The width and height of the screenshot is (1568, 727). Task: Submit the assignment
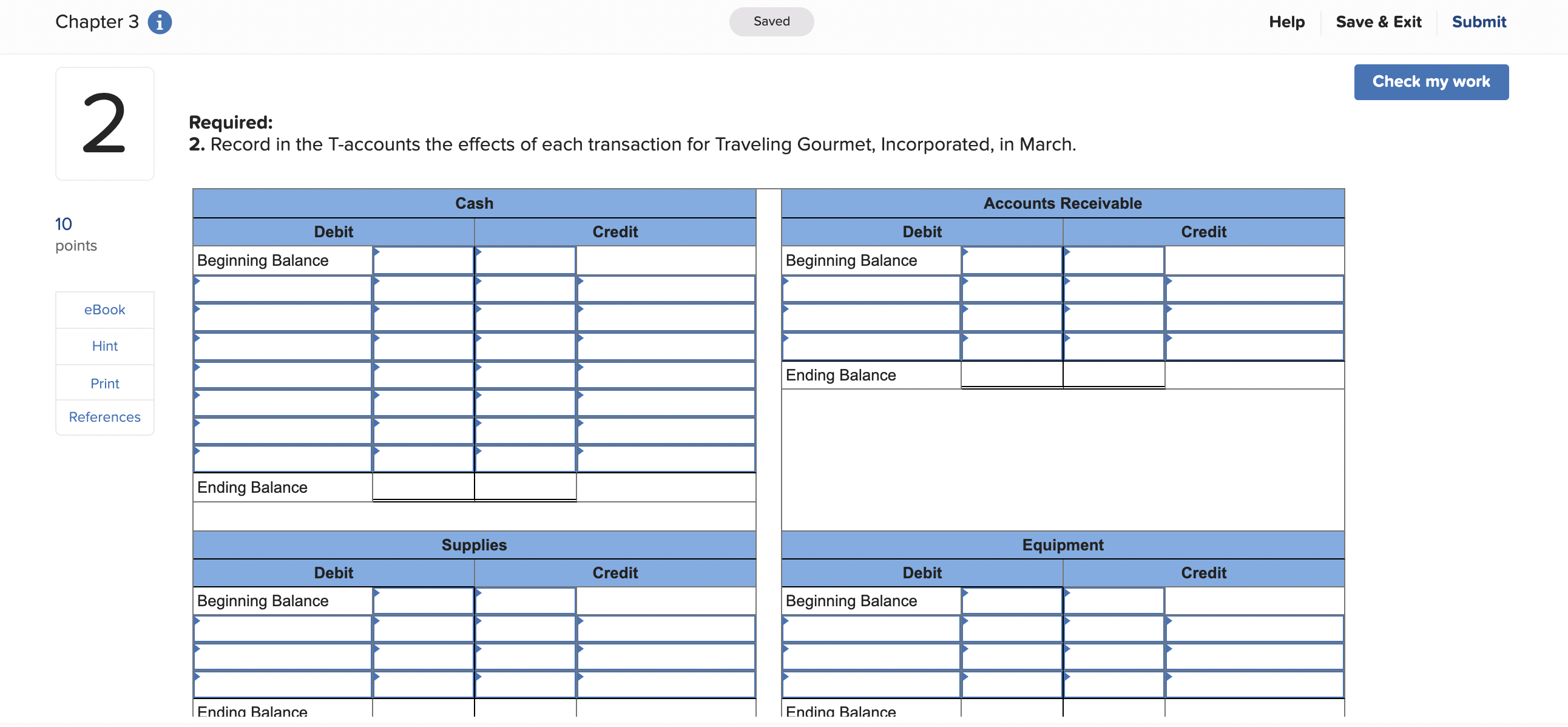click(1478, 22)
